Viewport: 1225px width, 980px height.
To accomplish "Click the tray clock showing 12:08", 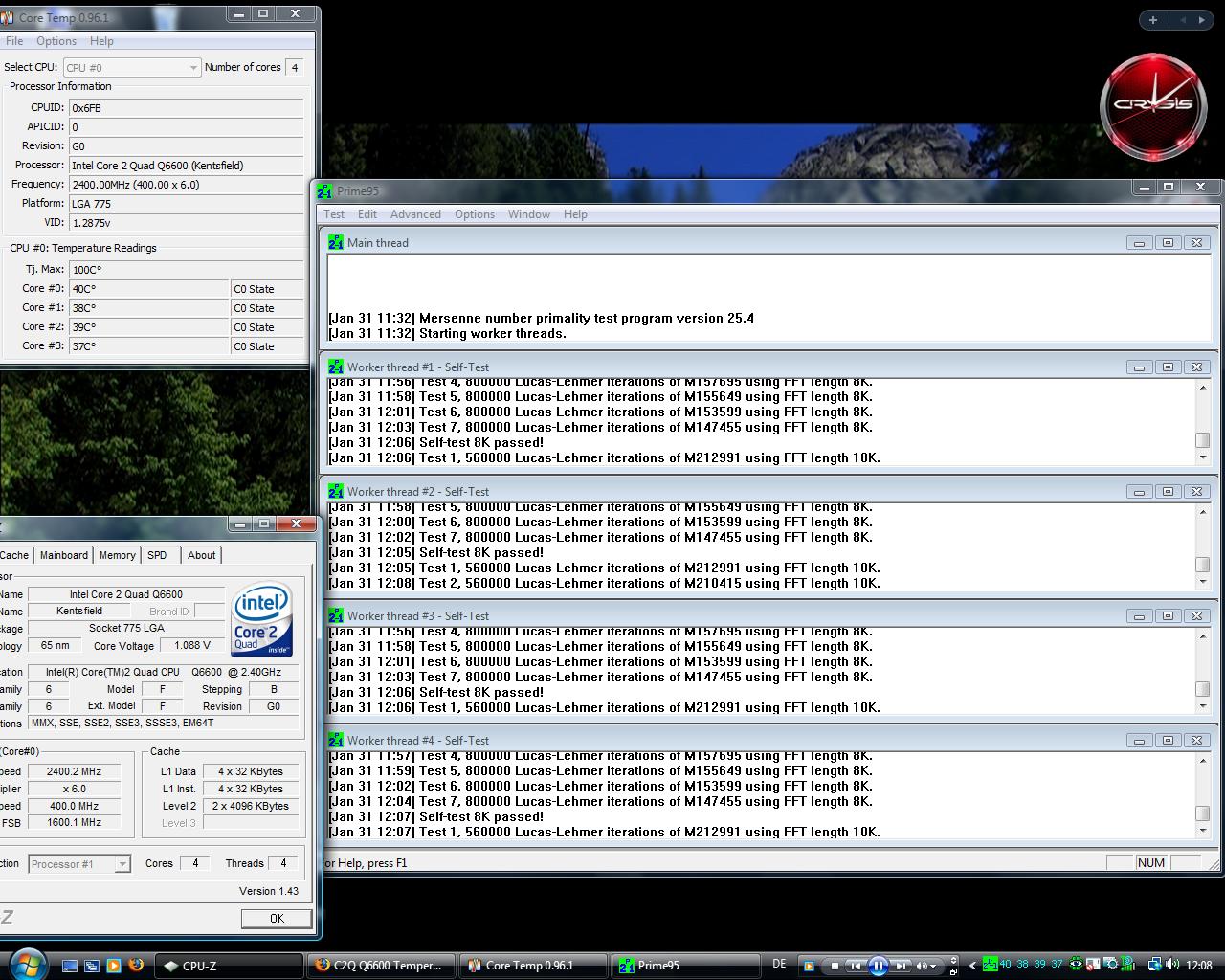I will click(x=1198, y=965).
